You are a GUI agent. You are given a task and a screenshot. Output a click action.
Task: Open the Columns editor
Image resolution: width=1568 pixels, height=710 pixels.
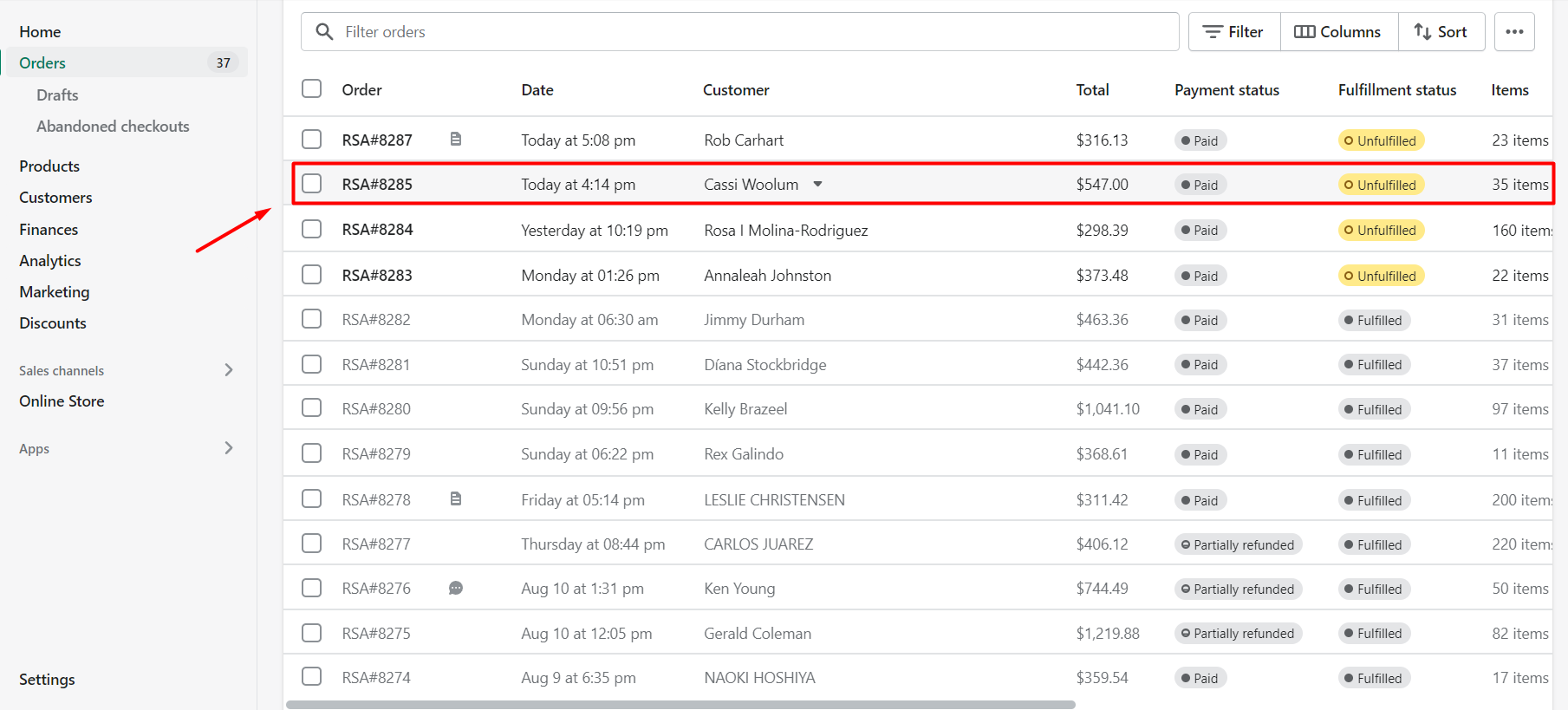click(1338, 32)
